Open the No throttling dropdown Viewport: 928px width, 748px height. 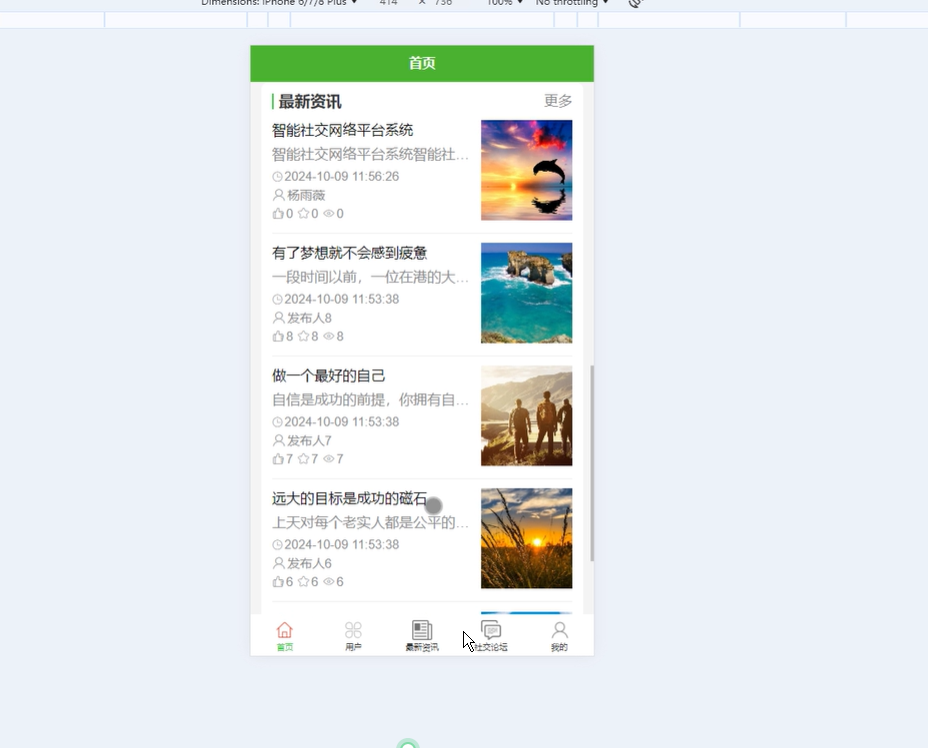click(x=572, y=2)
